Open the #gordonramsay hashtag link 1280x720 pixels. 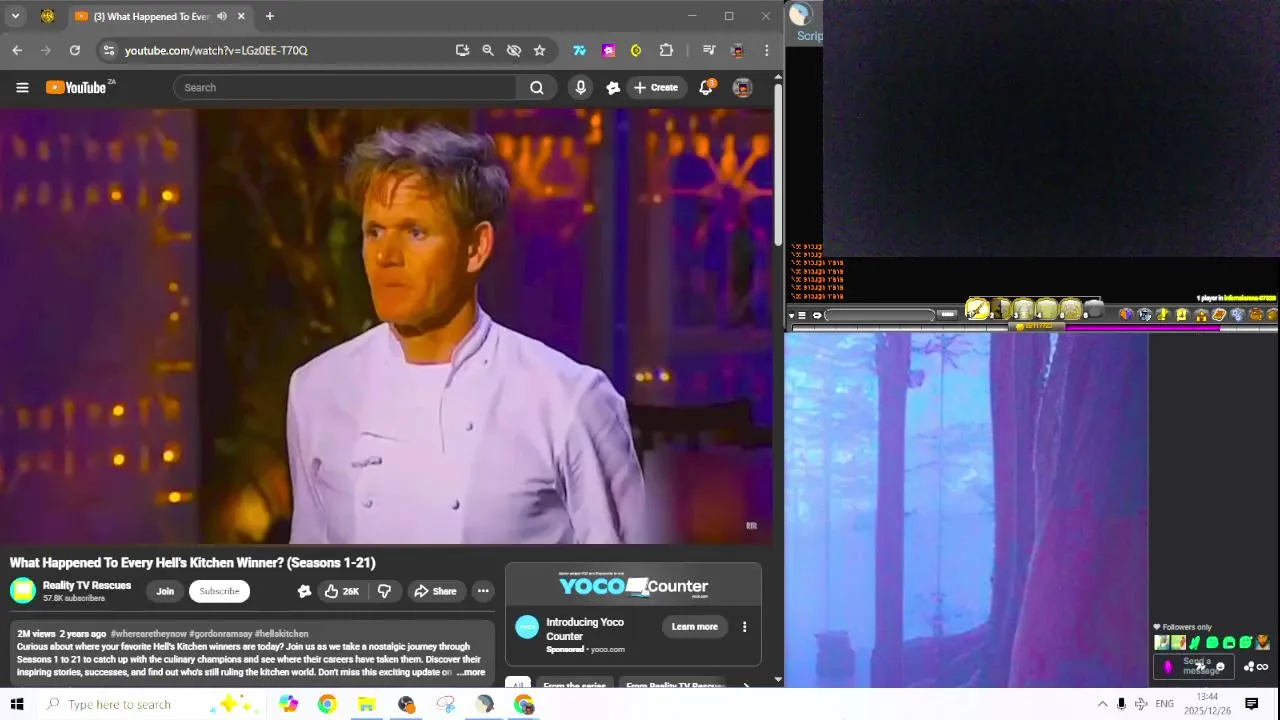point(220,634)
